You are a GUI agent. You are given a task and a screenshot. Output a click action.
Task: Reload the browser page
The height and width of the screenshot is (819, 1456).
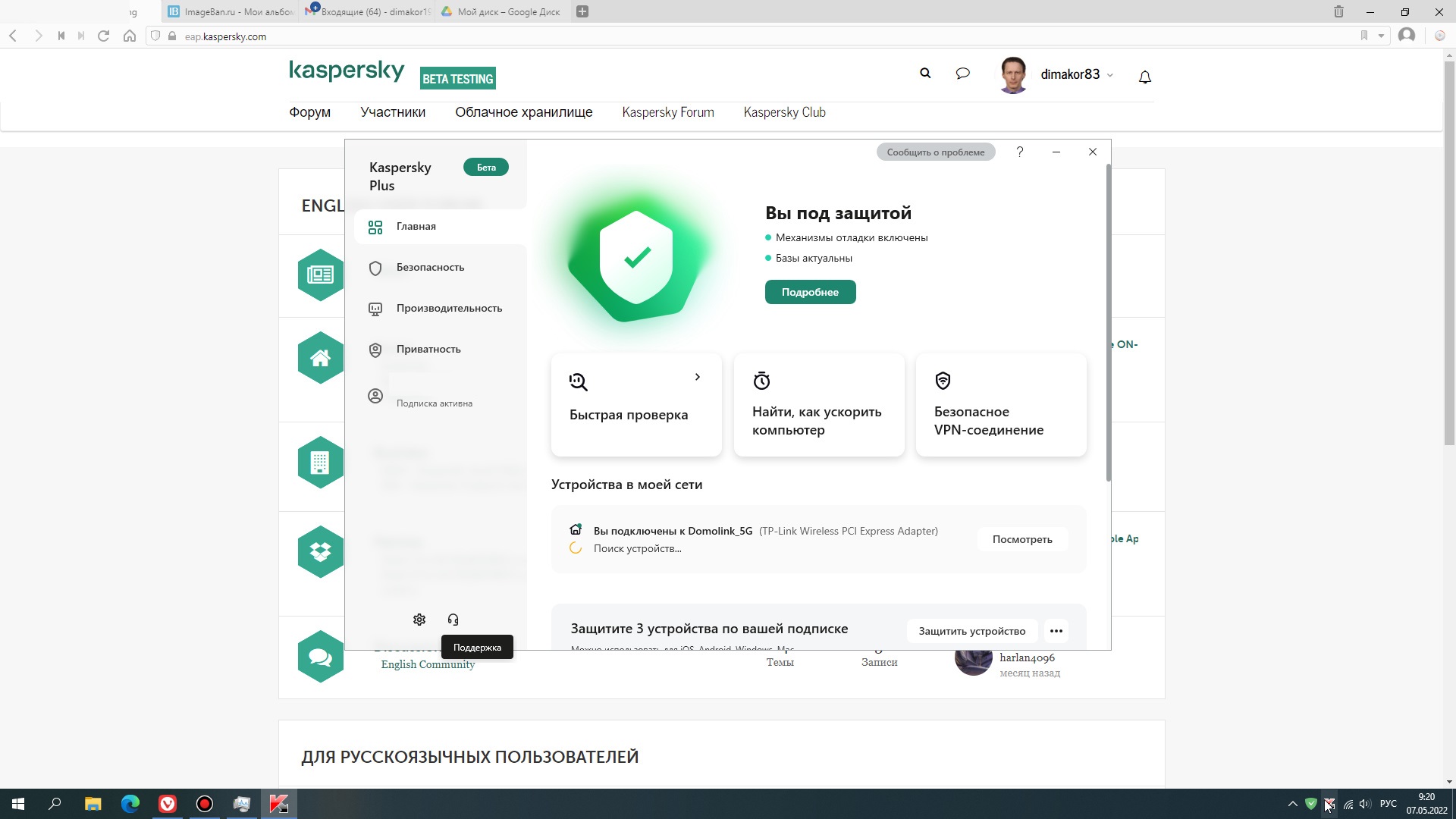[104, 36]
